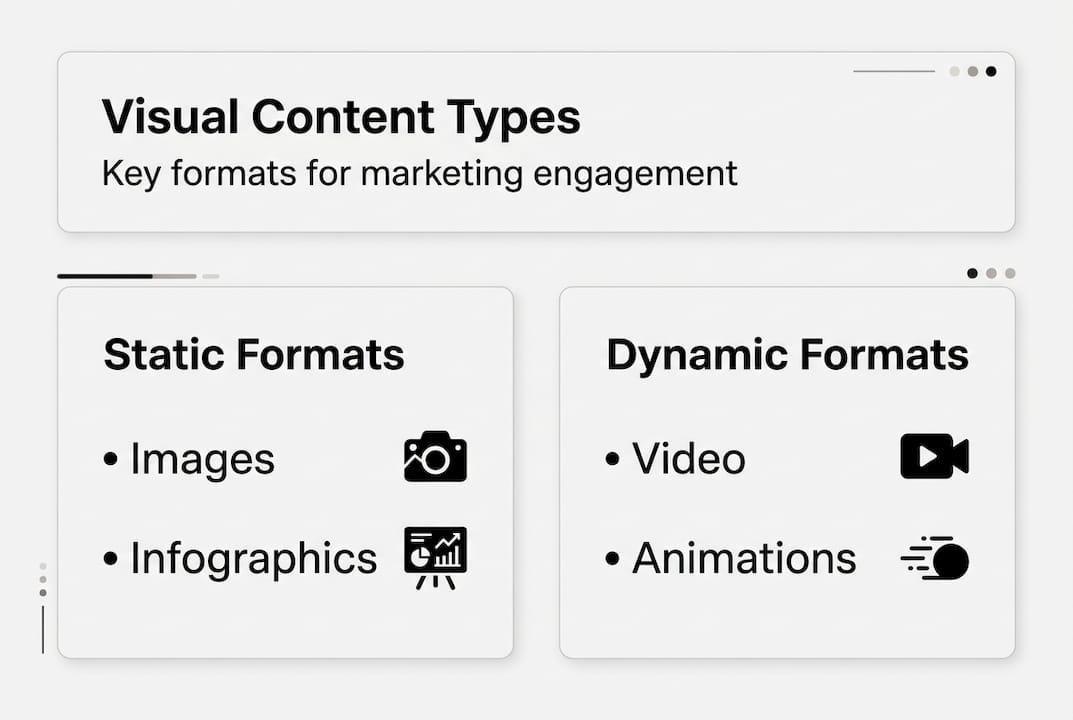Click the middle gray dot above Dynamic Formats

pyautogui.click(x=992, y=272)
